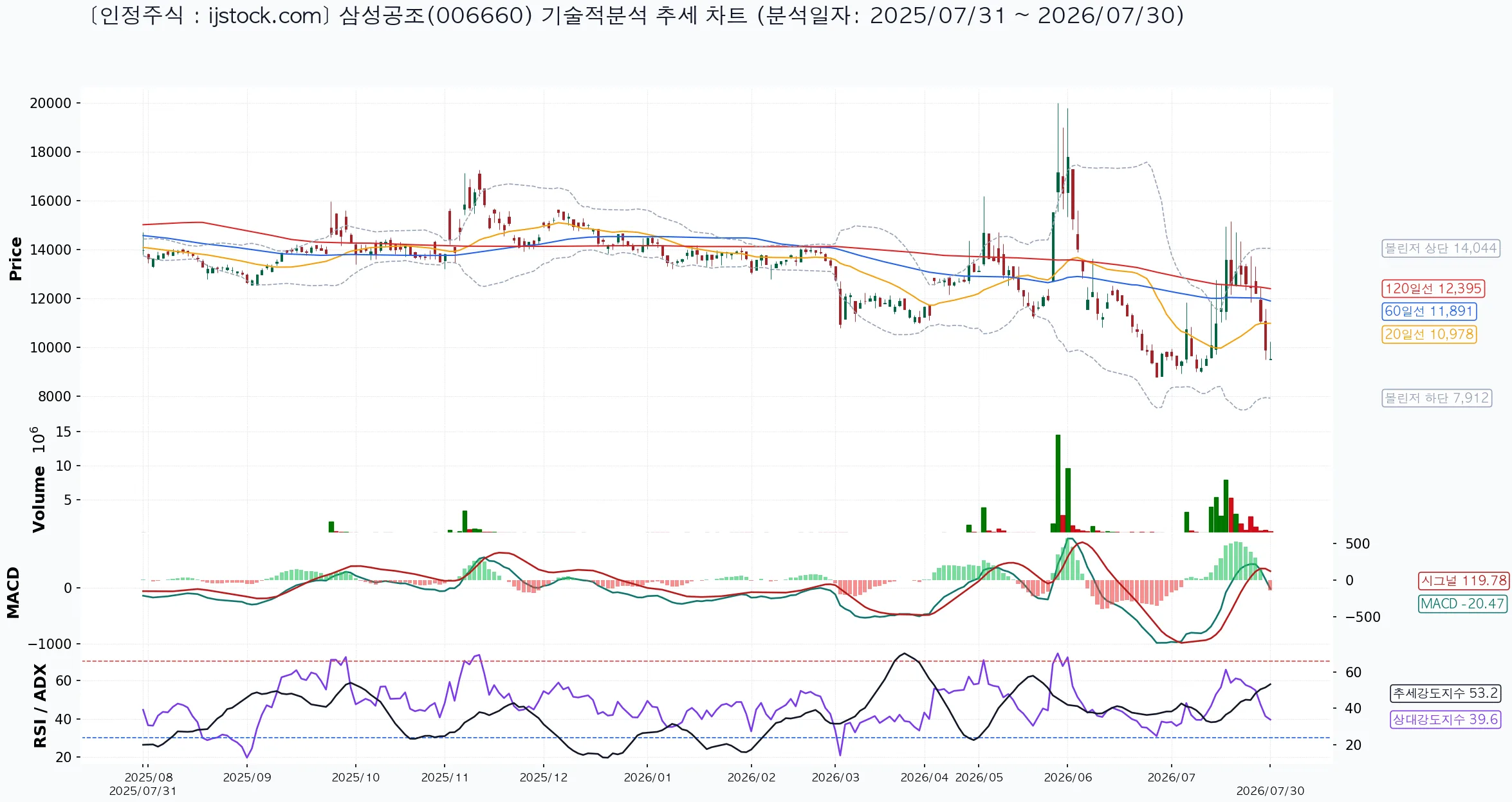Viewport: 1512px width, 802px height.
Task: Click the '2026/03' date axis label
Action: coord(836,777)
